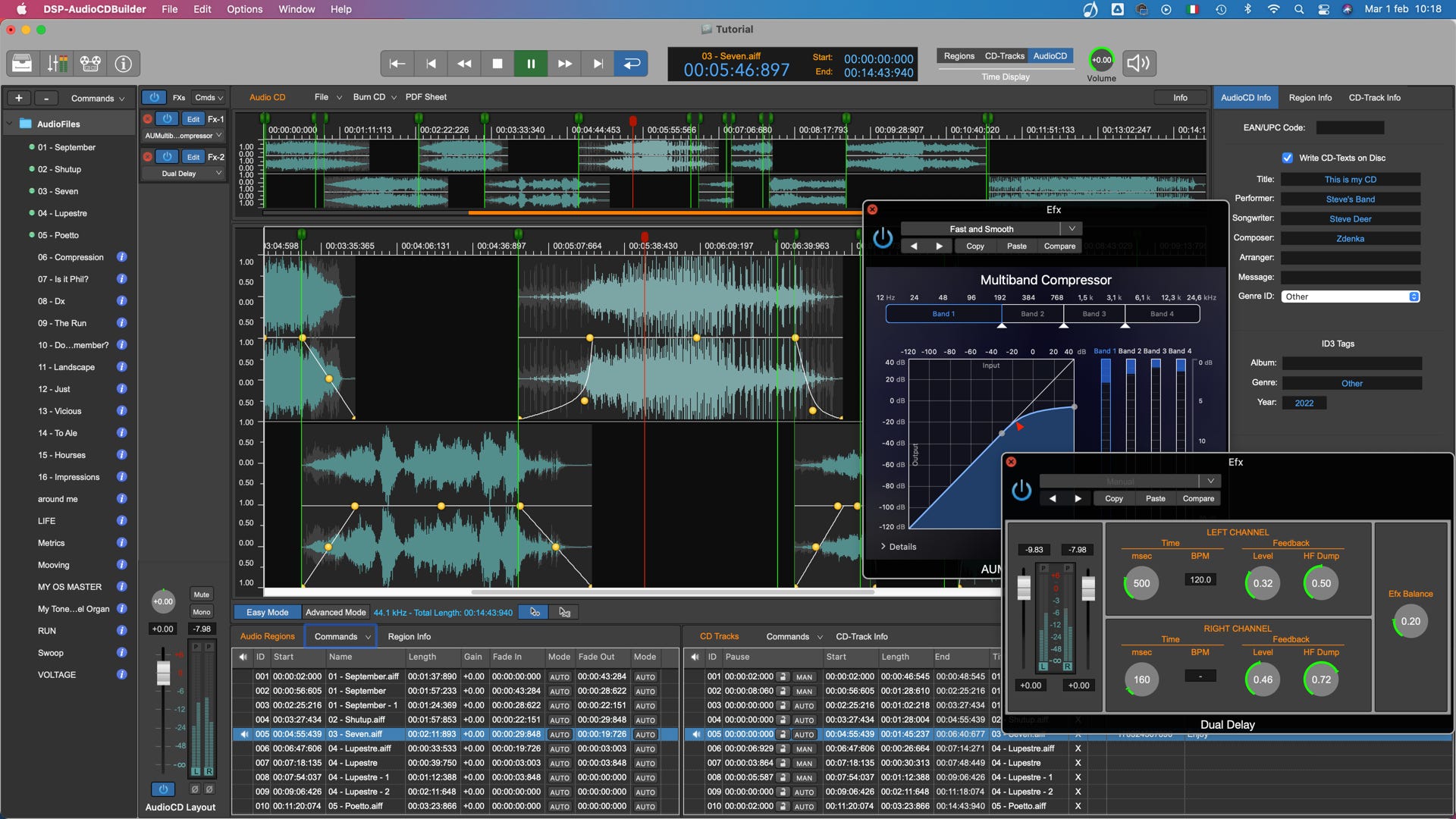Image resolution: width=1456 pixels, height=819 pixels.
Task: Jump to start transport button
Action: point(397,64)
